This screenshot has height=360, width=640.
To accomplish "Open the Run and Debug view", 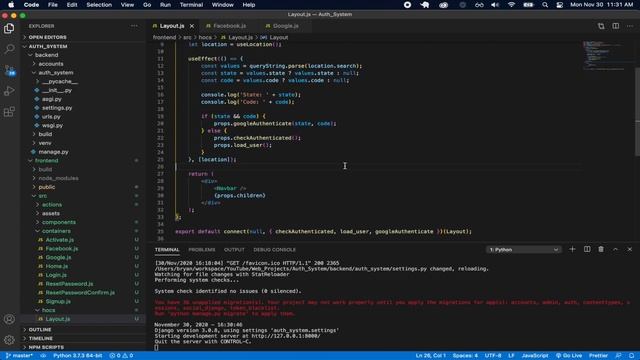I will 9,91.
